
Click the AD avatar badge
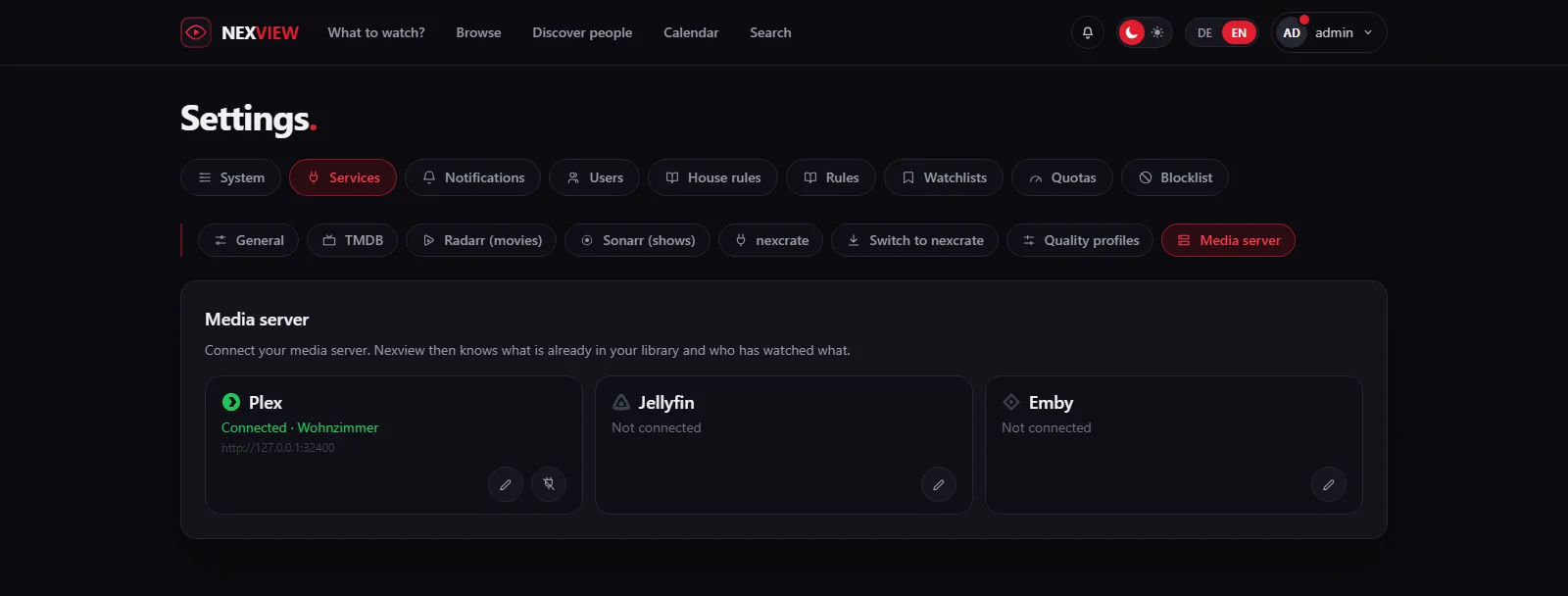pos(1292,32)
